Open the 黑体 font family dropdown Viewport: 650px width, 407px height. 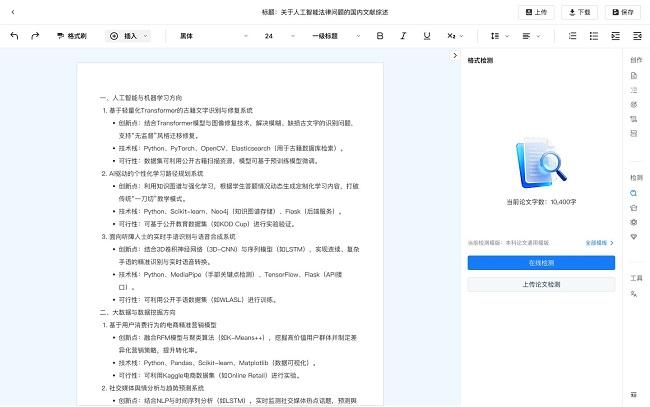coord(205,35)
